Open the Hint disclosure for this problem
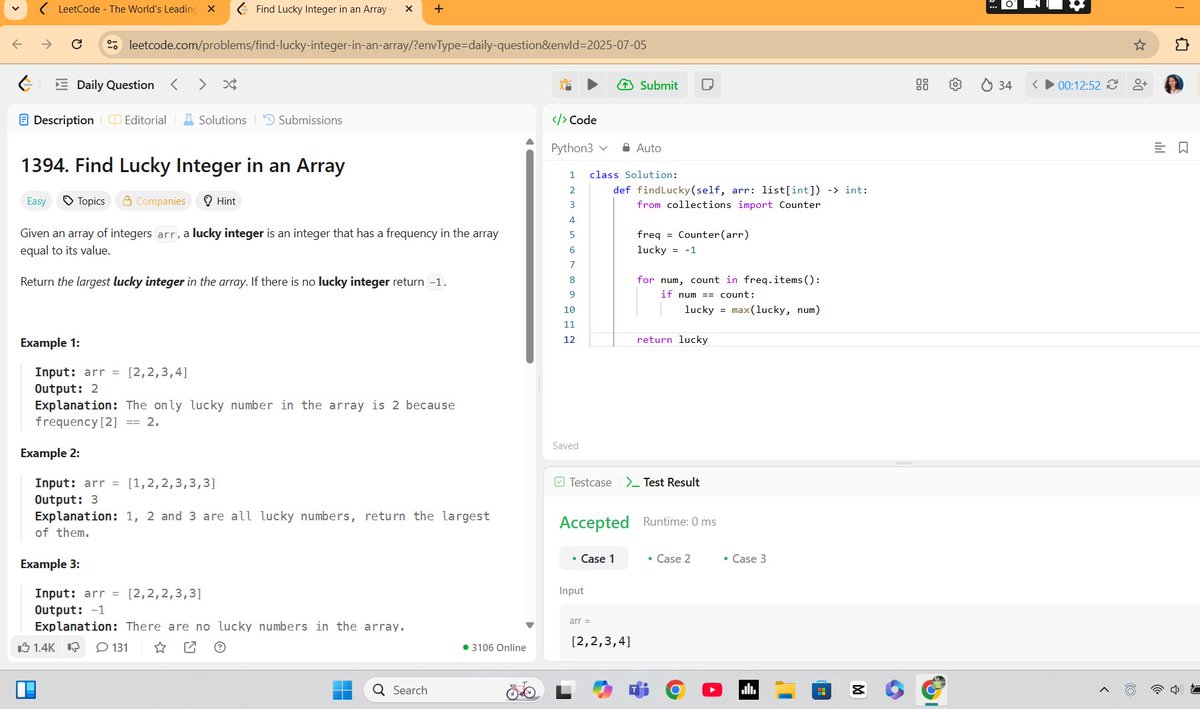Viewport: 1200px width, 709px height. 219,200
